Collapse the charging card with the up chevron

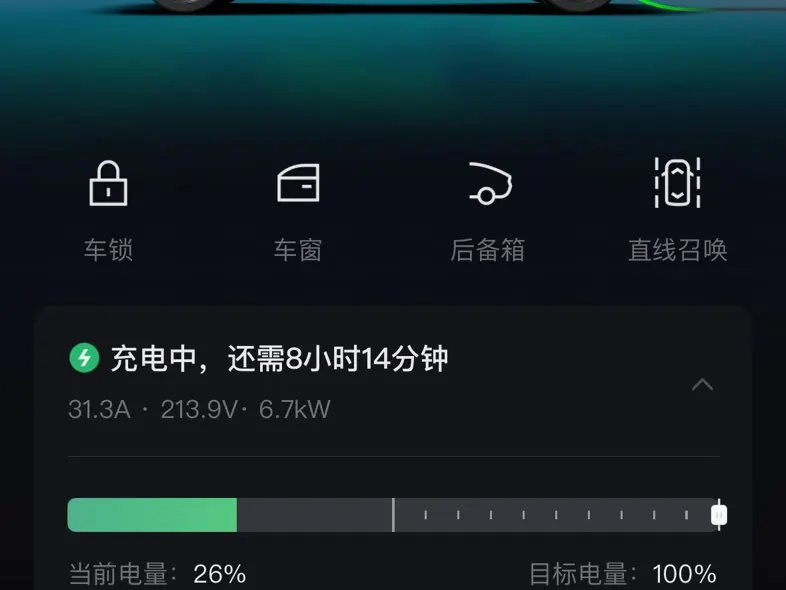click(x=702, y=385)
